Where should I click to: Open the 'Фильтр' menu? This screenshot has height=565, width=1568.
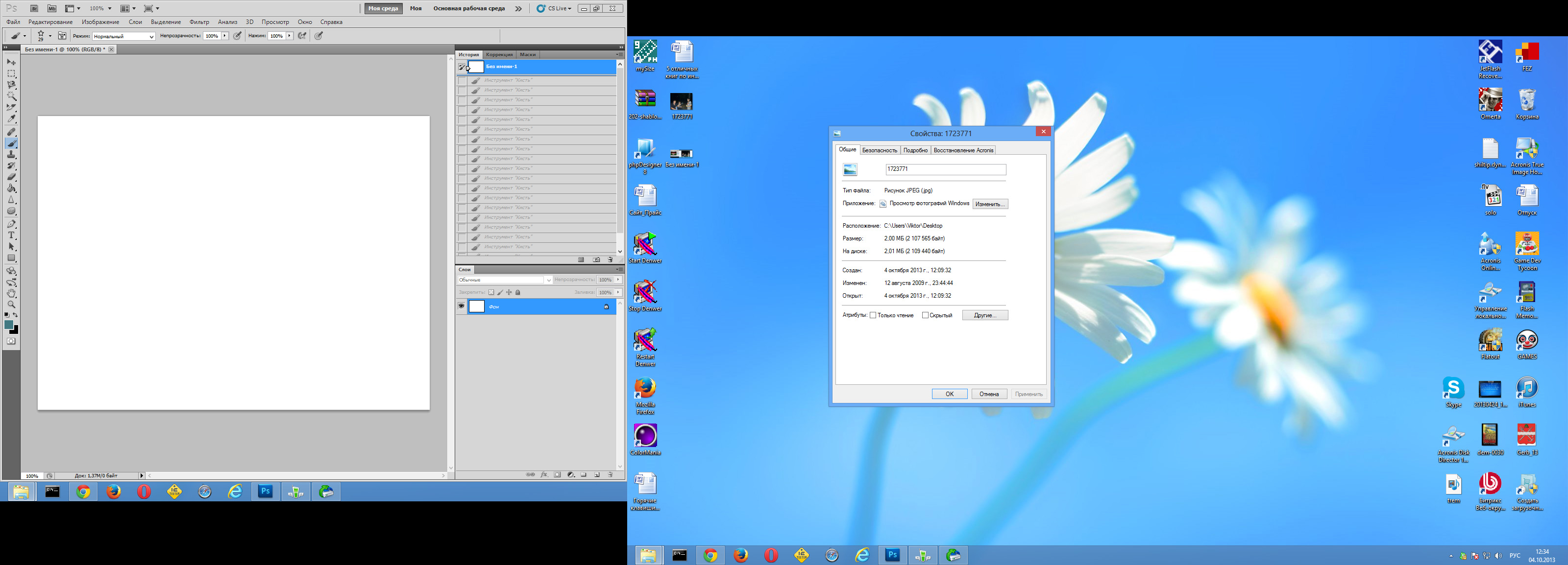(x=199, y=22)
